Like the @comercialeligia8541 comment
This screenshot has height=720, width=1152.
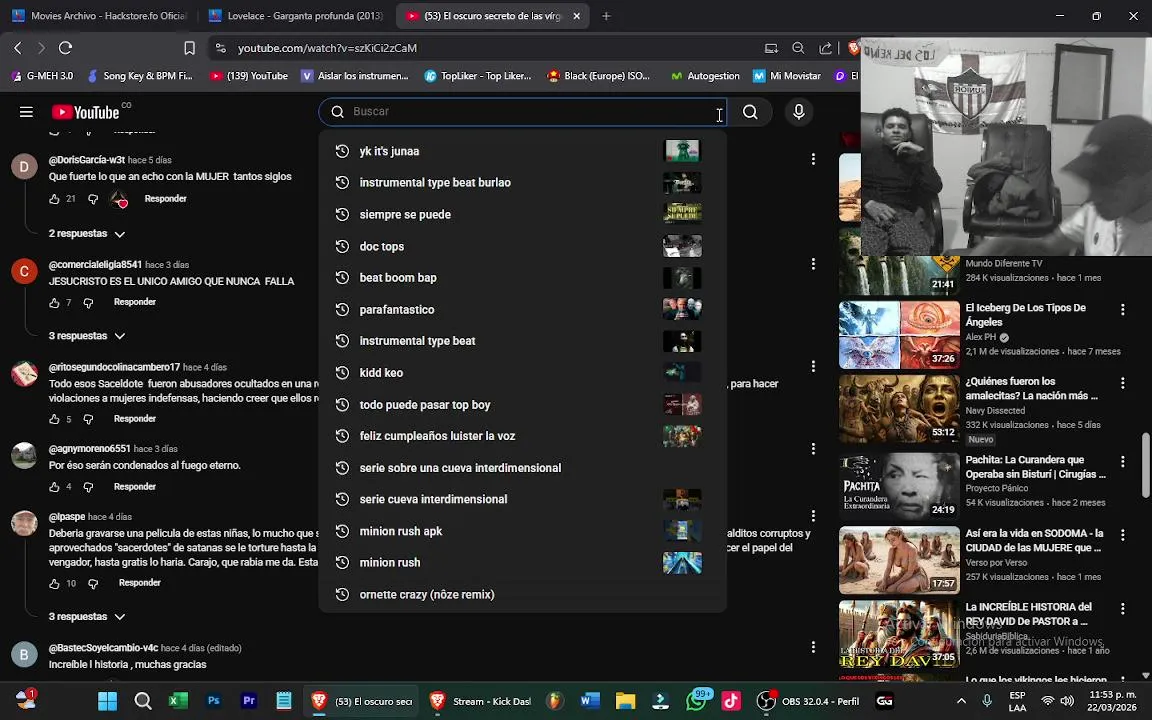pos(54,303)
